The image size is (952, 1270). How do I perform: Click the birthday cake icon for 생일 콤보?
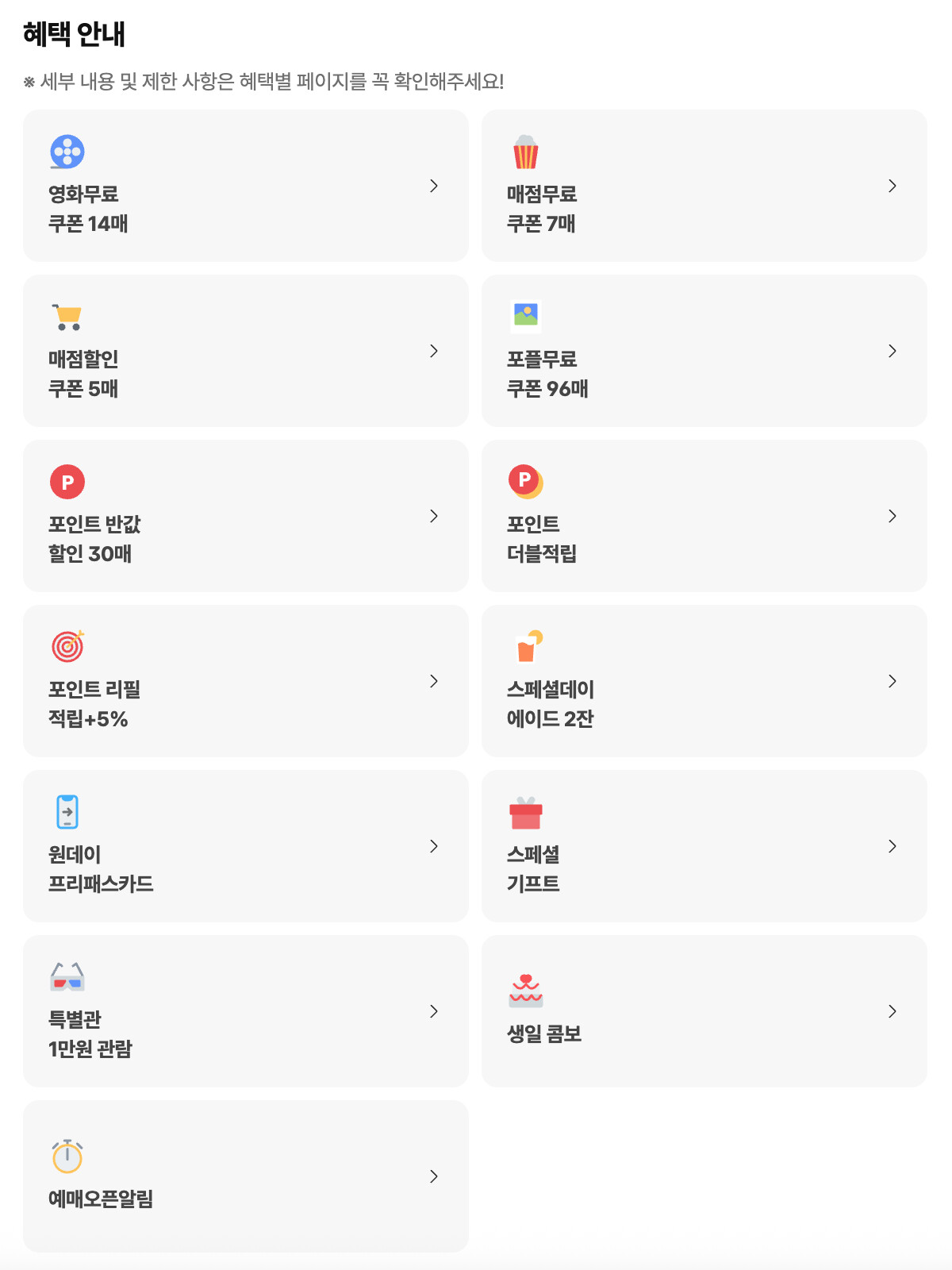[x=526, y=990]
